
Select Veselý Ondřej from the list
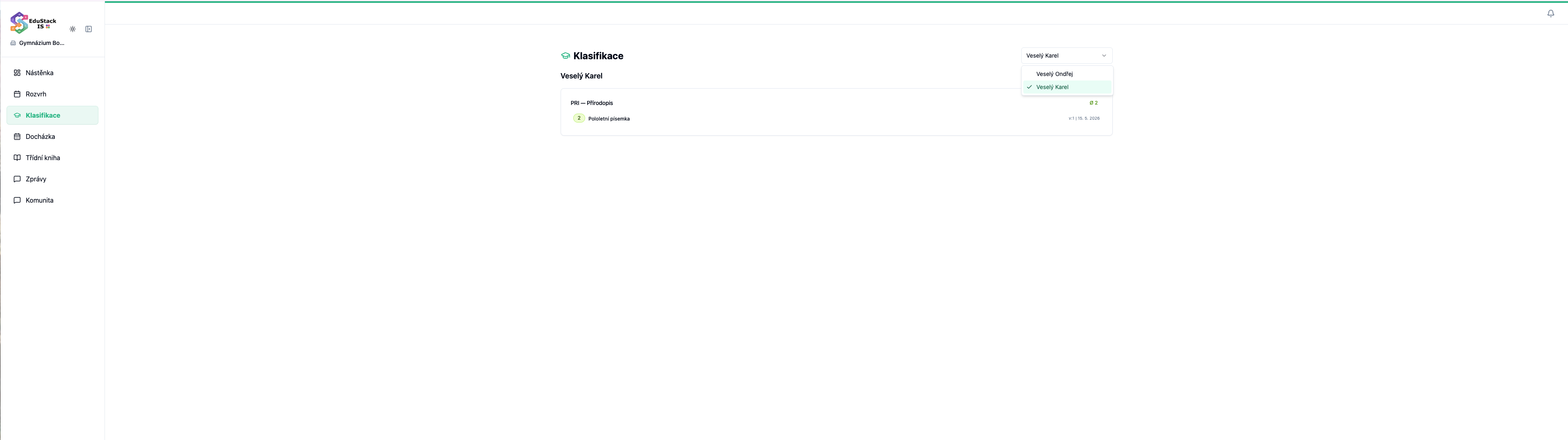(x=1067, y=74)
